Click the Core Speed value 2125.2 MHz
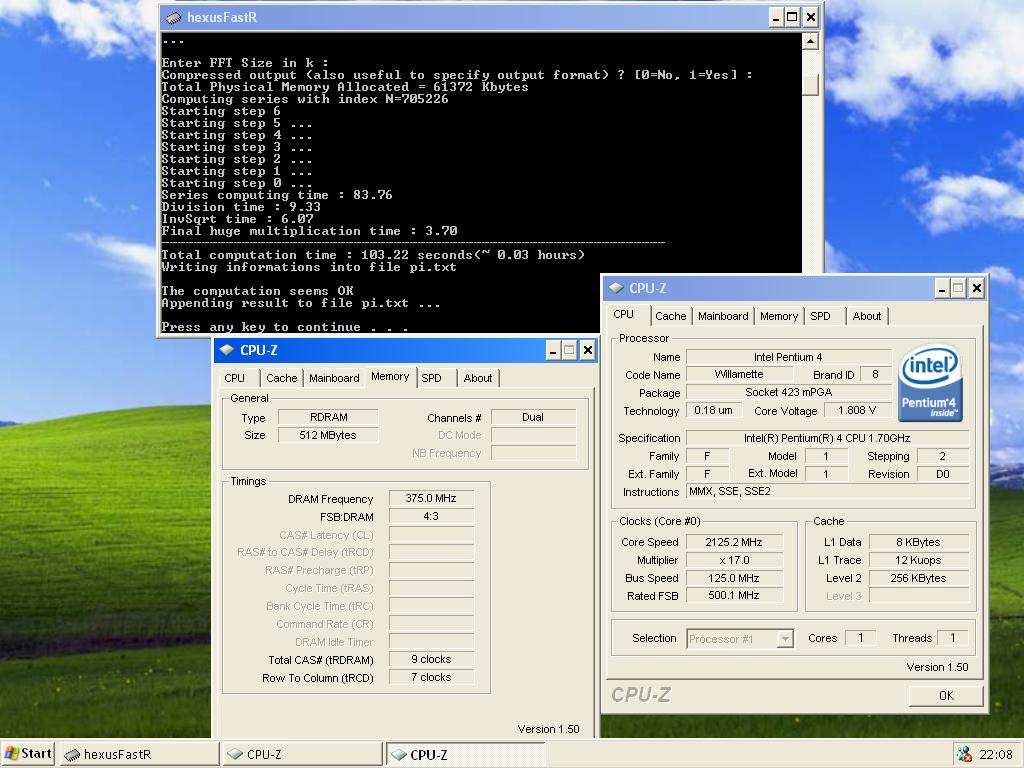1024x768 pixels. point(734,542)
